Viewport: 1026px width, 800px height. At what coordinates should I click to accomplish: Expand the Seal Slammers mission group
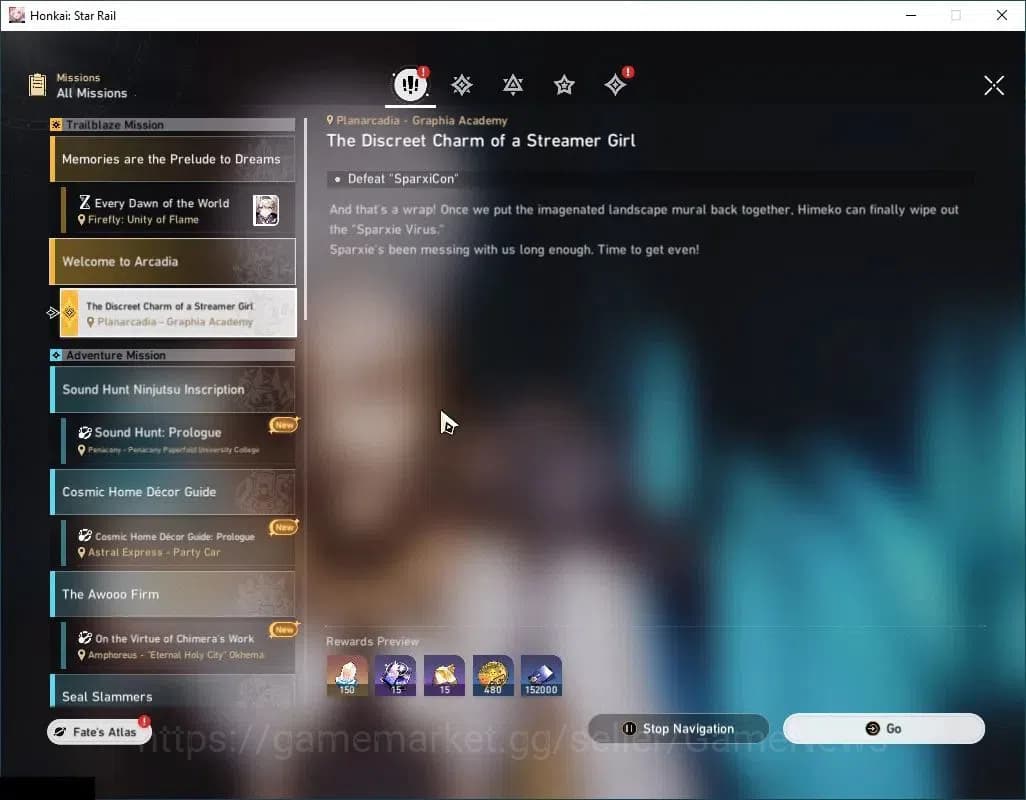(x=172, y=691)
